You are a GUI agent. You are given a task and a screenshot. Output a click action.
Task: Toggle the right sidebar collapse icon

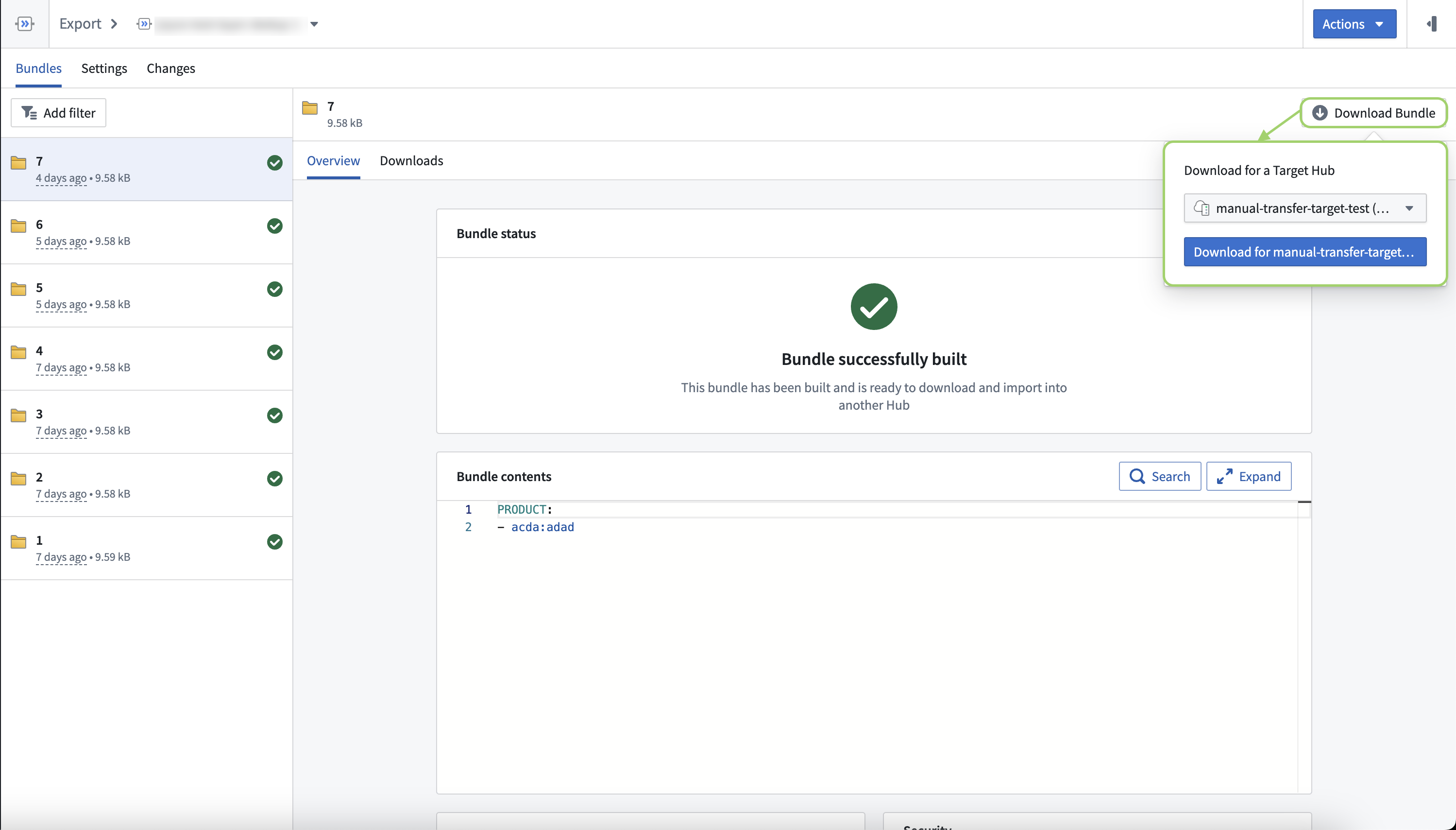click(x=1432, y=24)
